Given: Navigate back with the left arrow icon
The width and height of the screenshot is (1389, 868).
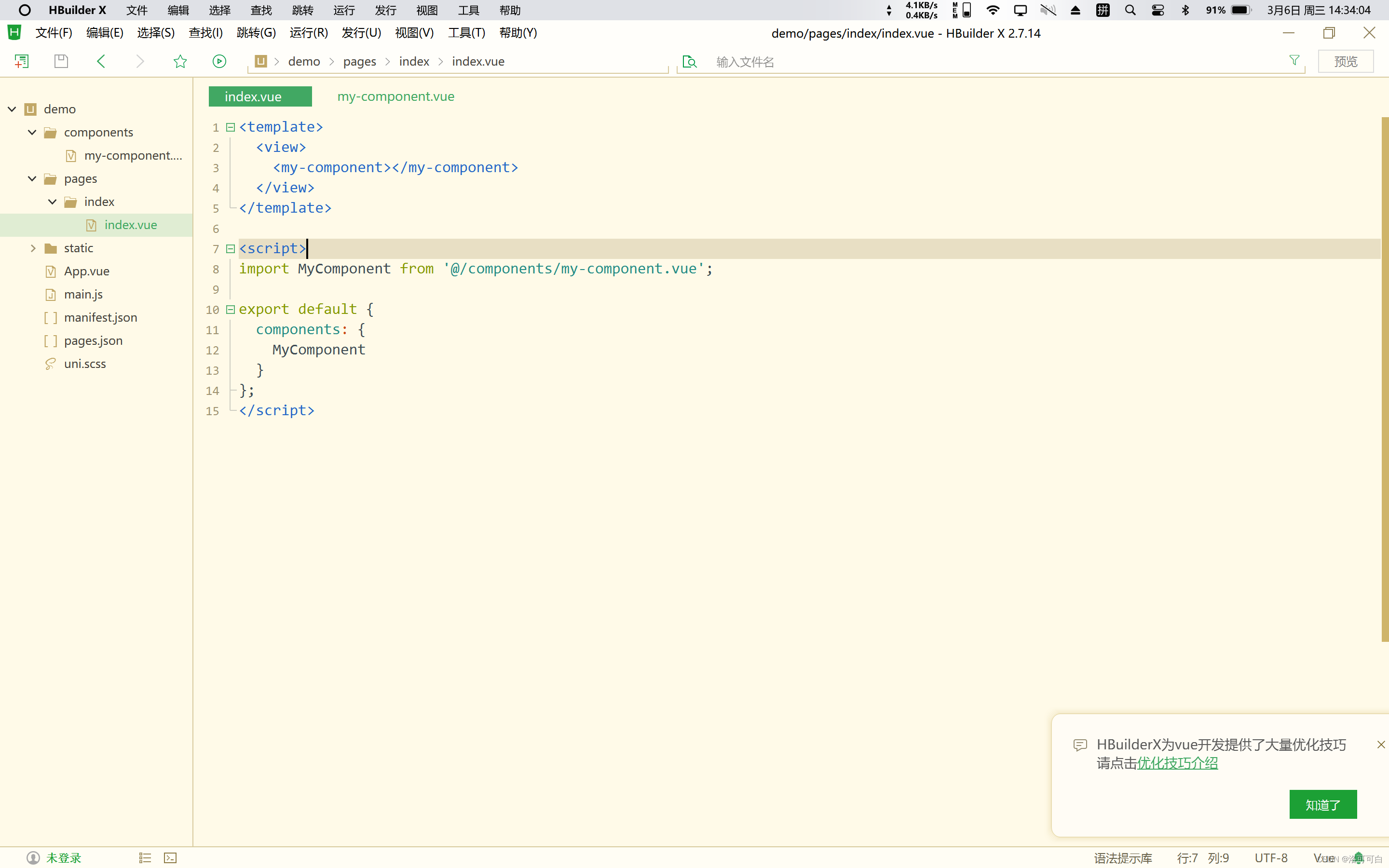Looking at the screenshot, I should click(101, 61).
